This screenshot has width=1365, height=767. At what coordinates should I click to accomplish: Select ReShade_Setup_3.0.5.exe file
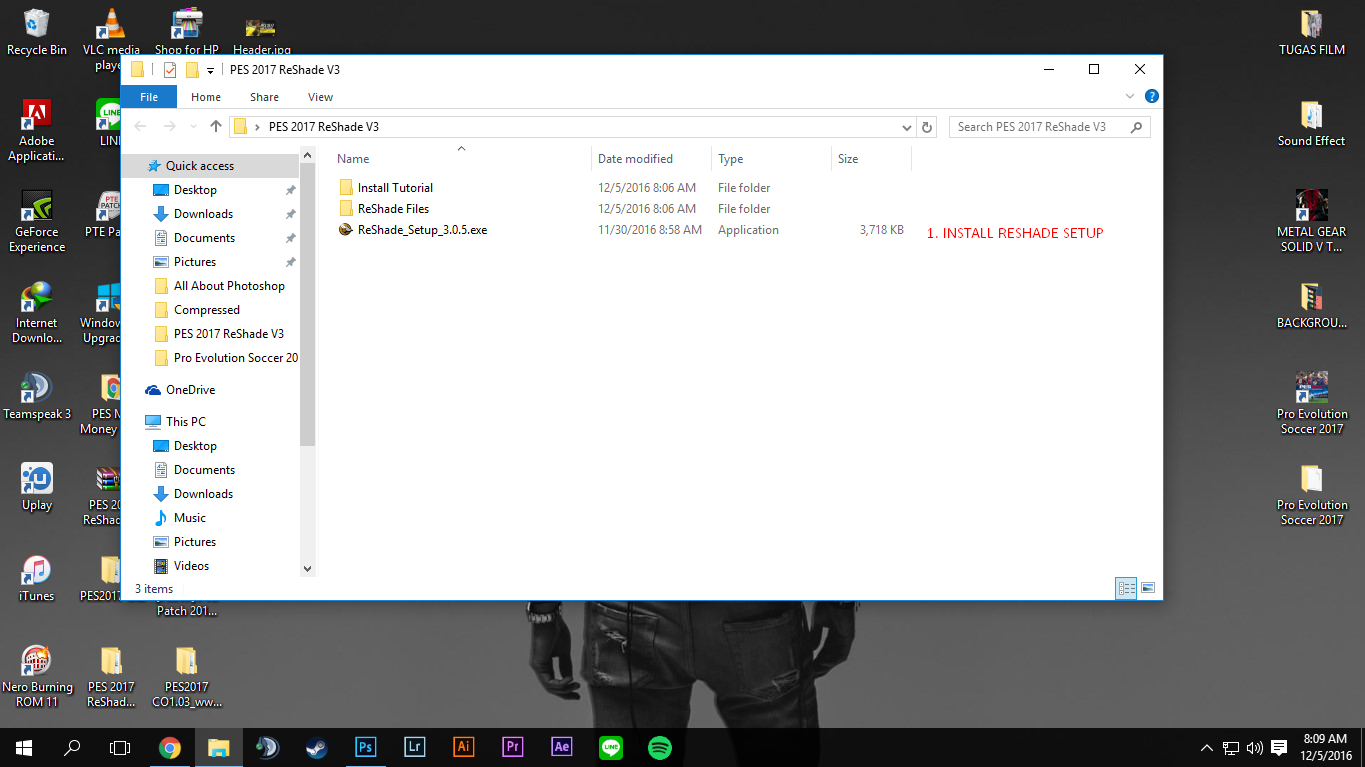pyautogui.click(x=422, y=230)
